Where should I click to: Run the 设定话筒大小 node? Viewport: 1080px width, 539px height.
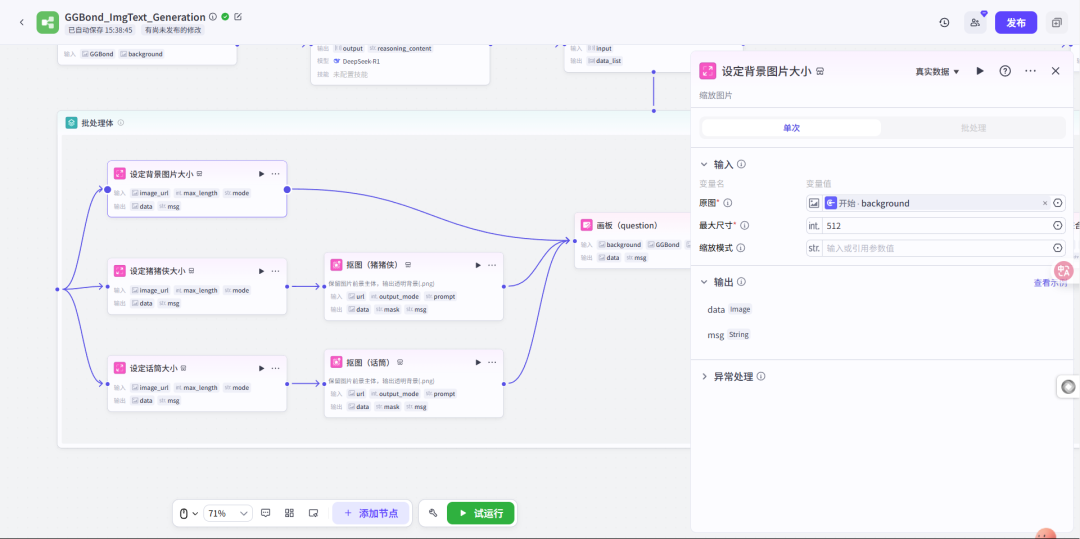point(261,368)
